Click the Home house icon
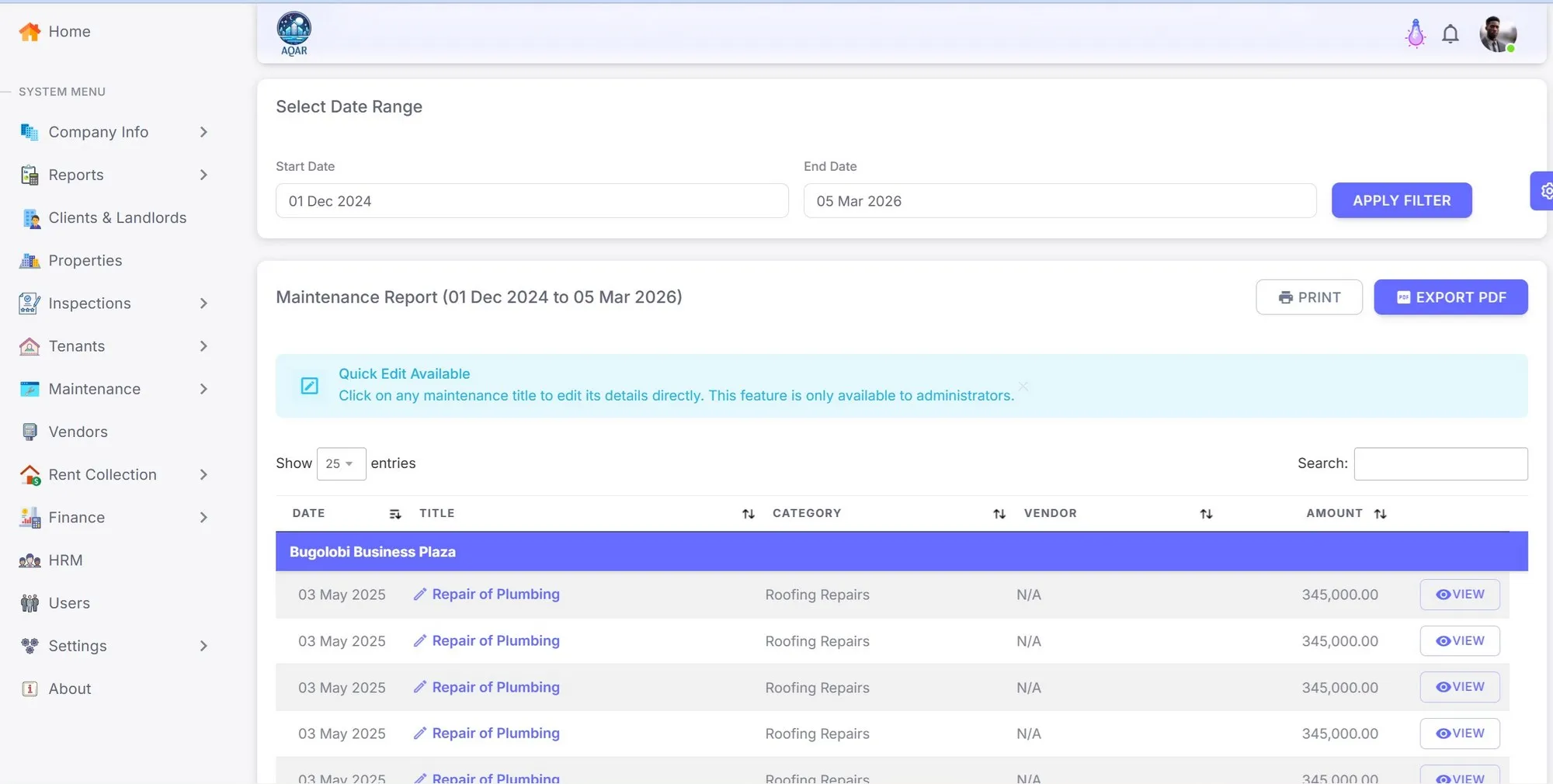 (x=30, y=32)
